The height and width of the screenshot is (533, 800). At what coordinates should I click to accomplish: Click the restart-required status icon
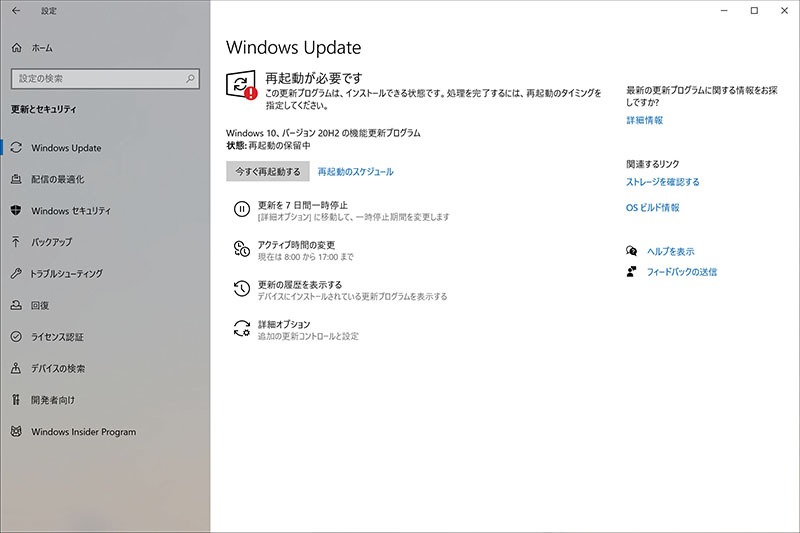pyautogui.click(x=241, y=85)
